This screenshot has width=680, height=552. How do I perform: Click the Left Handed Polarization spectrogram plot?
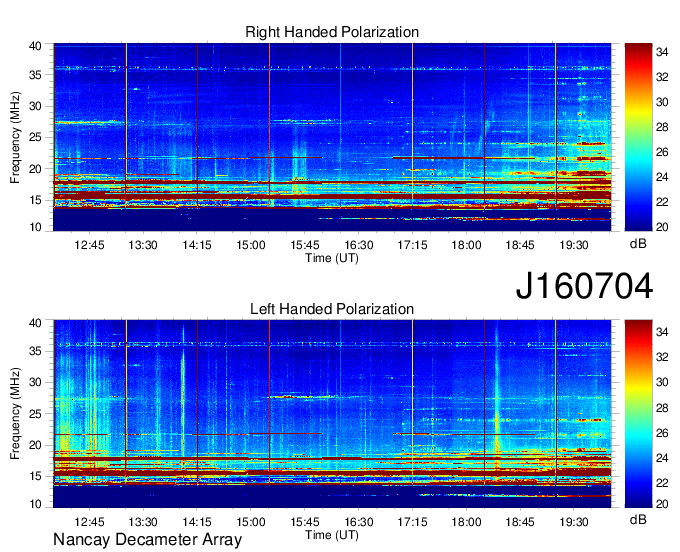(x=332, y=414)
